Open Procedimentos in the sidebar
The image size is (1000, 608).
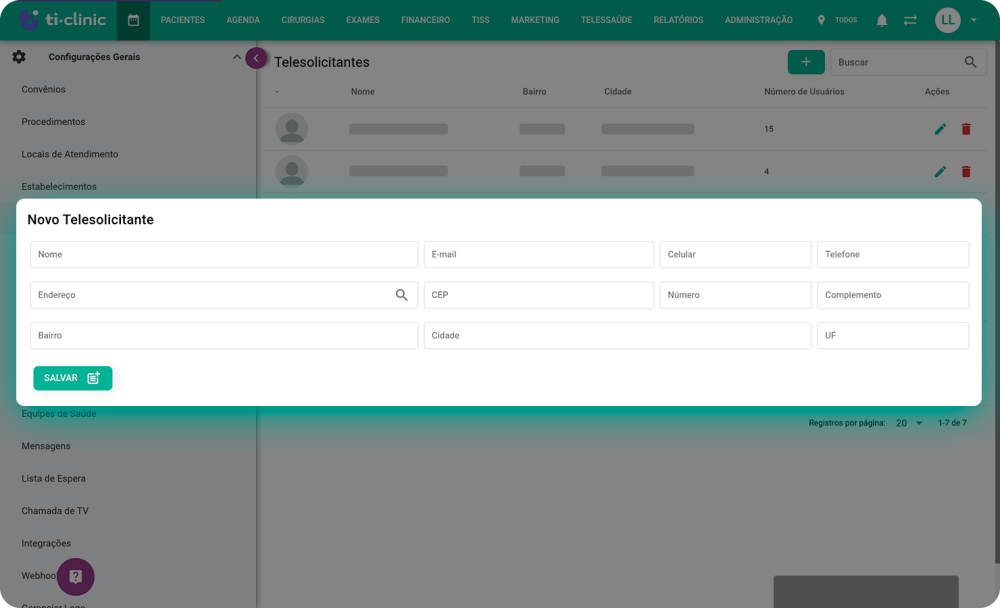click(53, 122)
